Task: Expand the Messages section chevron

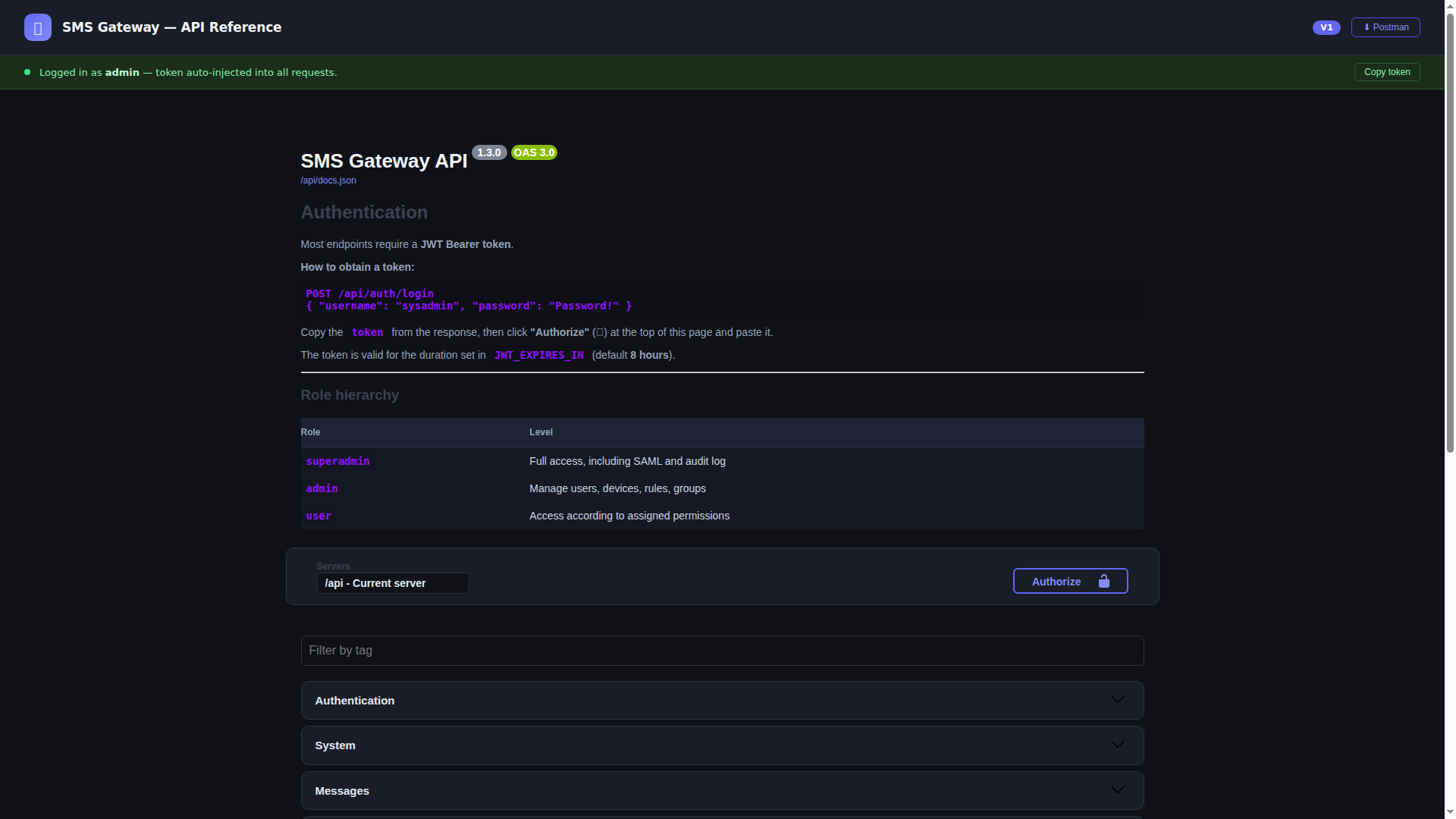Action: [1117, 790]
